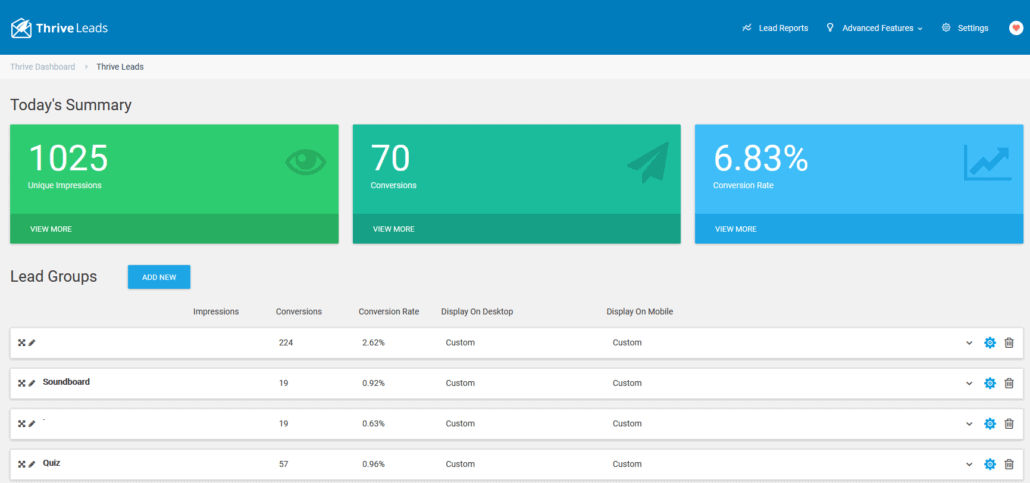Click the 1025 unique impressions figure
This screenshot has height=483, width=1030.
click(x=68, y=158)
